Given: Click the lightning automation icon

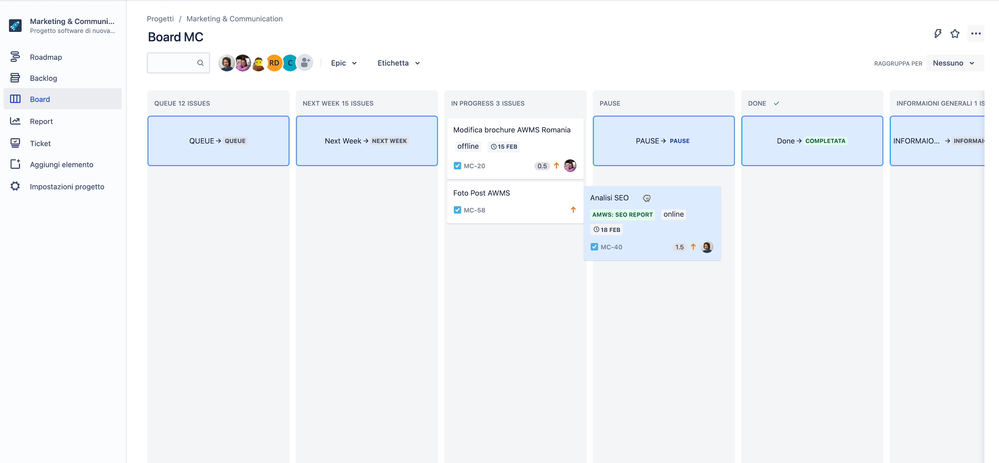Looking at the screenshot, I should click(937, 34).
